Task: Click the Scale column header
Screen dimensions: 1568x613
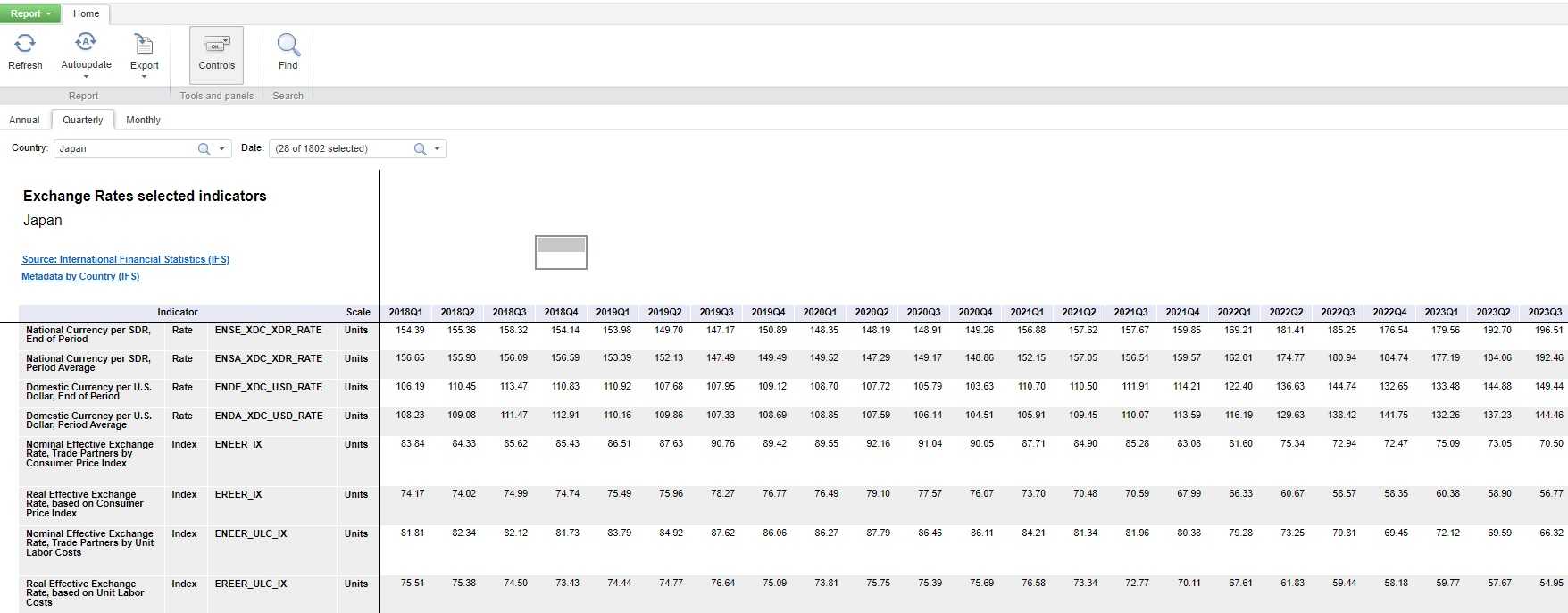Action: click(358, 312)
